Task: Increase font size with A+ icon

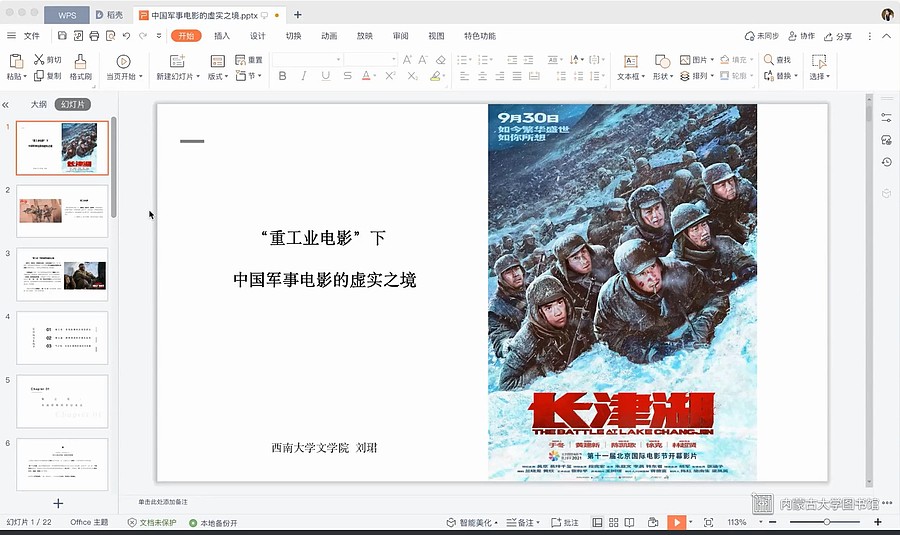Action: (407, 60)
